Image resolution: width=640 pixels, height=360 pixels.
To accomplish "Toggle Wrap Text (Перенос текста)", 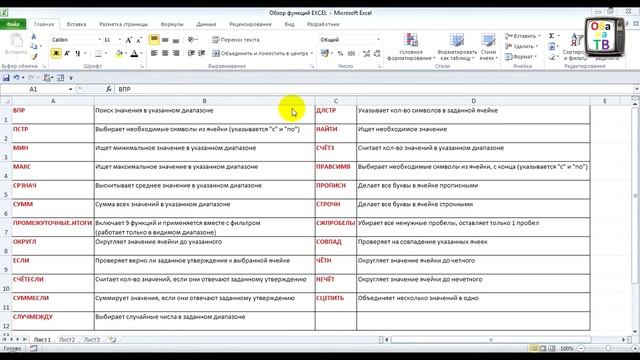I will pos(236,40).
